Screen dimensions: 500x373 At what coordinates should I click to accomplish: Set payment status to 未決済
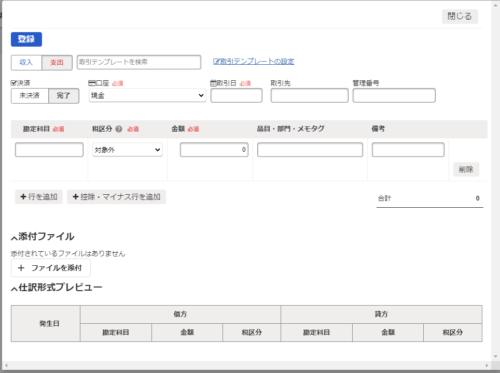(x=30, y=96)
